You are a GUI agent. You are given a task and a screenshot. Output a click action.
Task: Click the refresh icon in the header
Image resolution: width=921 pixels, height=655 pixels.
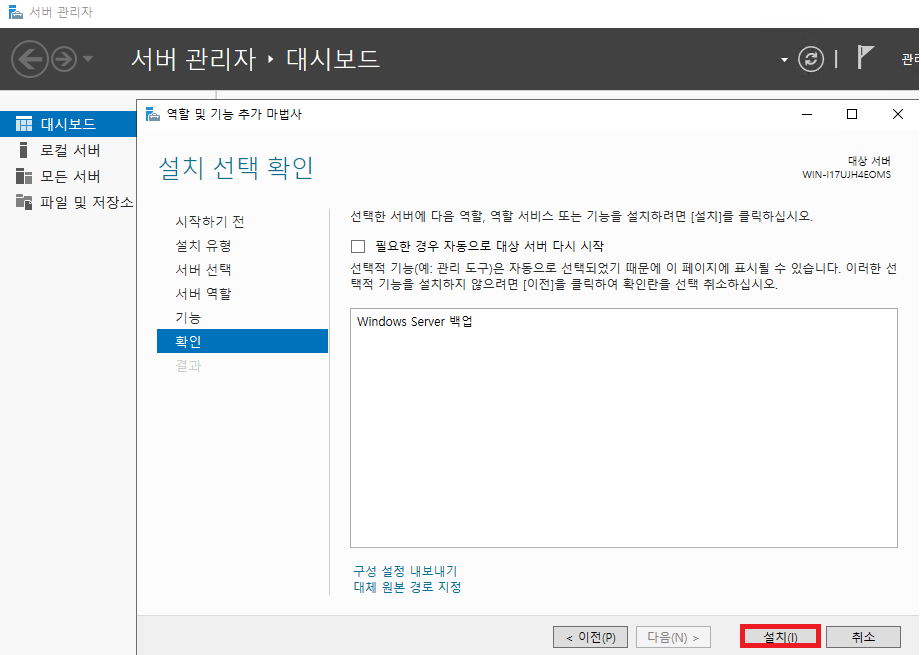pos(811,59)
